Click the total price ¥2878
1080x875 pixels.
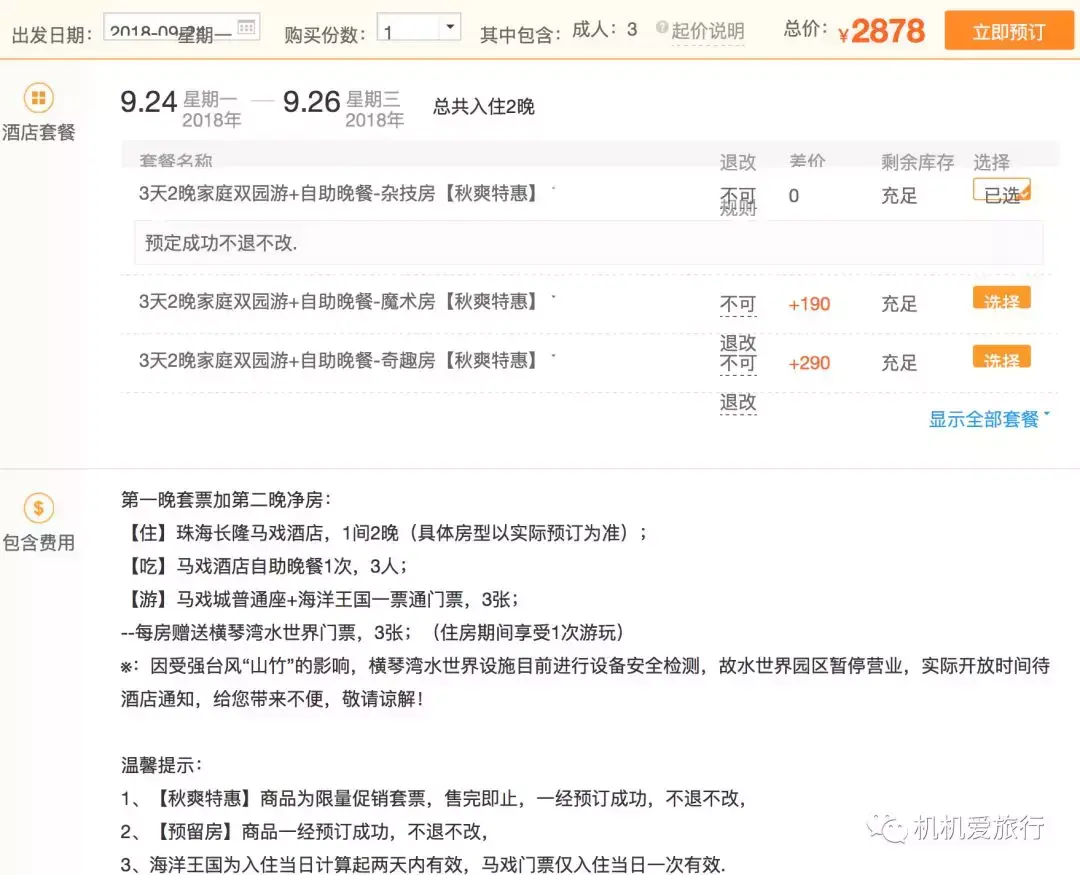click(884, 30)
